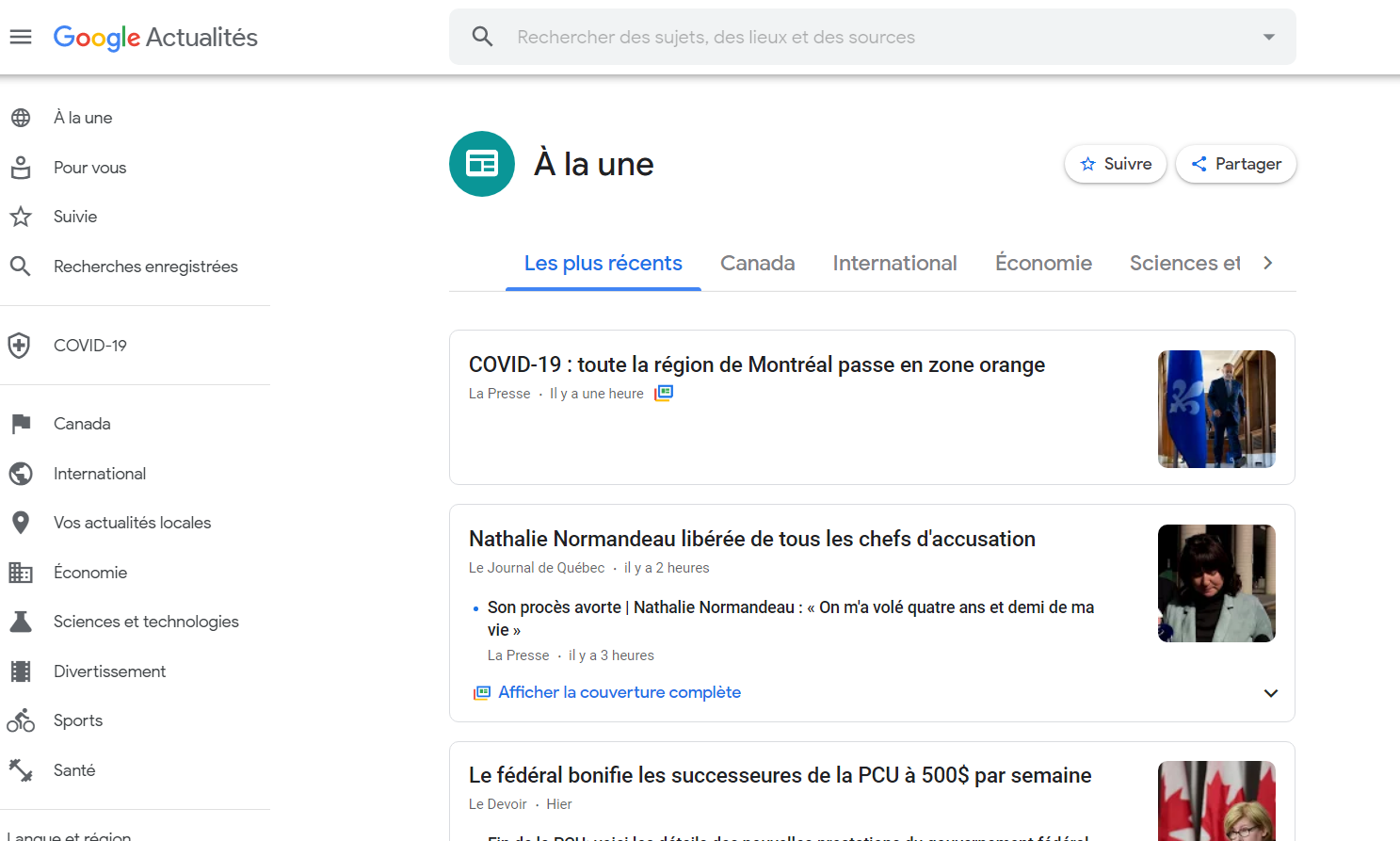Open Nathalie Normandeau libérée headline
1400x841 pixels.
(752, 539)
